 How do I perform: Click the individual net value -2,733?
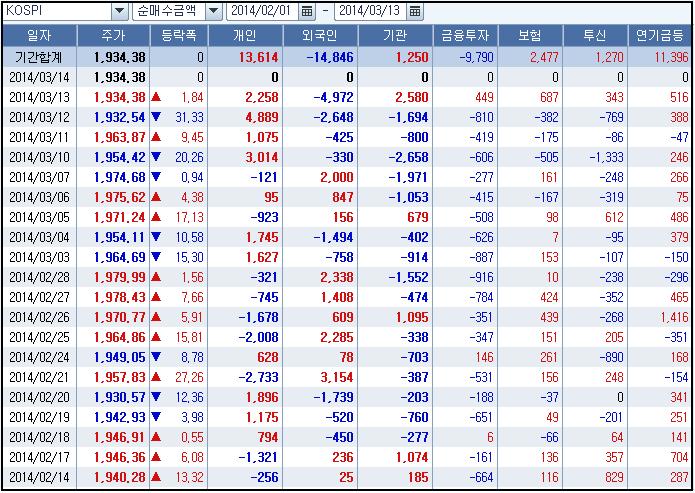coord(258,377)
